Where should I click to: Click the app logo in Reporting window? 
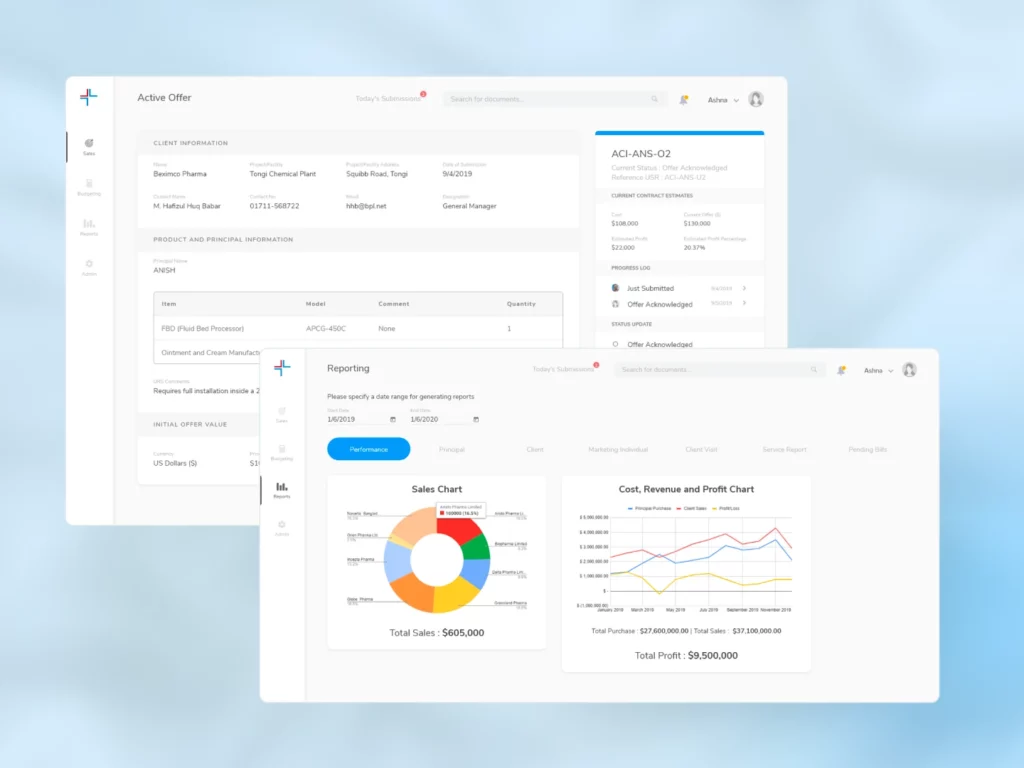pos(282,368)
